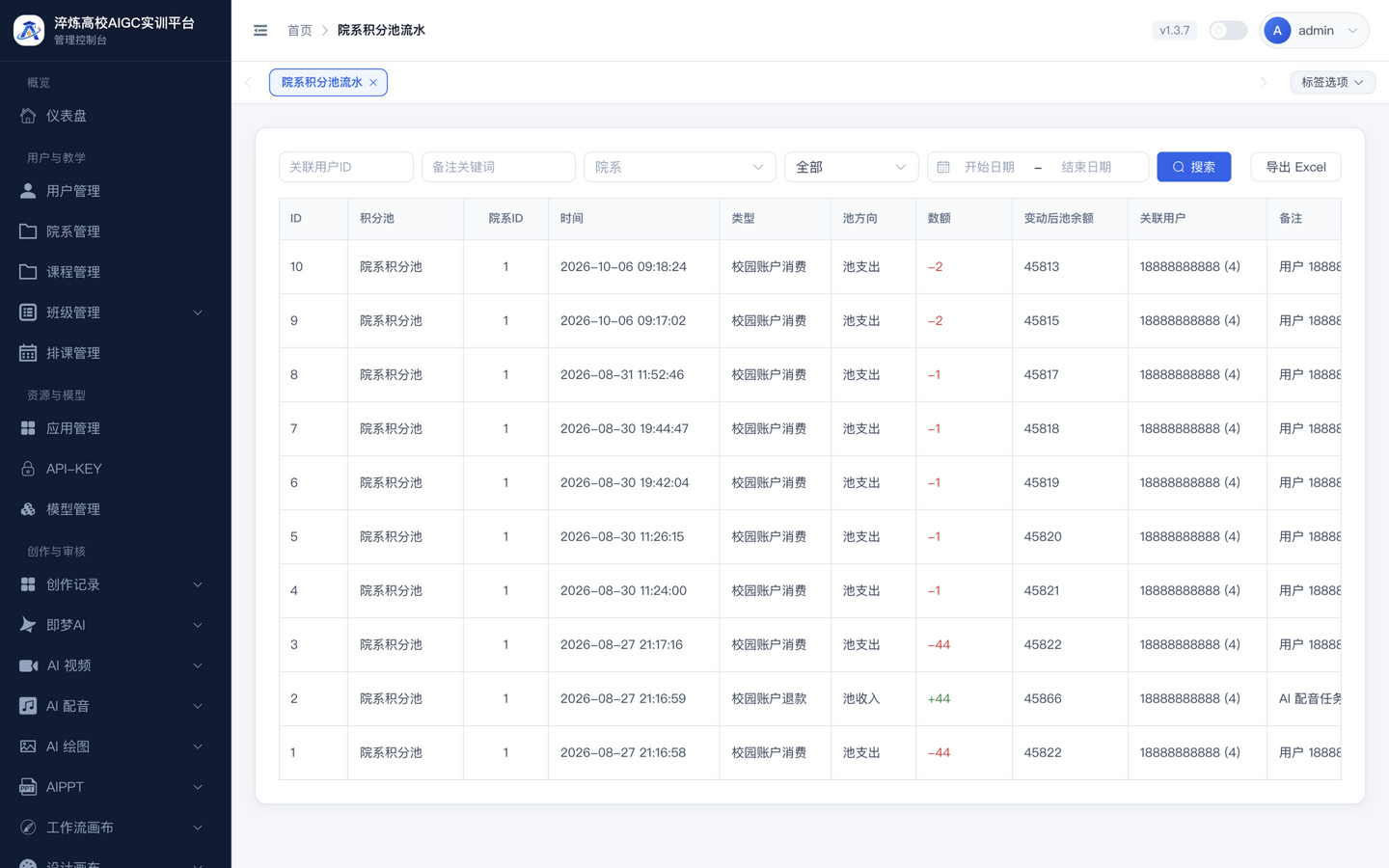Open the 全部 direction dropdown

(x=851, y=167)
